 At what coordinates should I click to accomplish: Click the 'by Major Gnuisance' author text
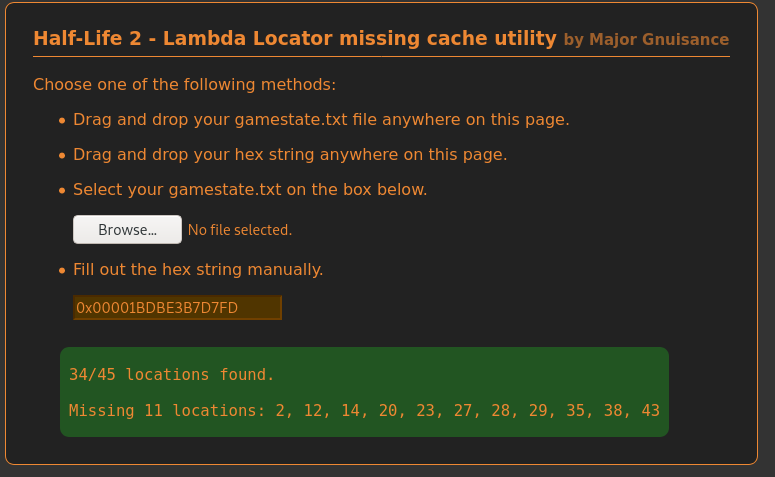(x=646, y=40)
